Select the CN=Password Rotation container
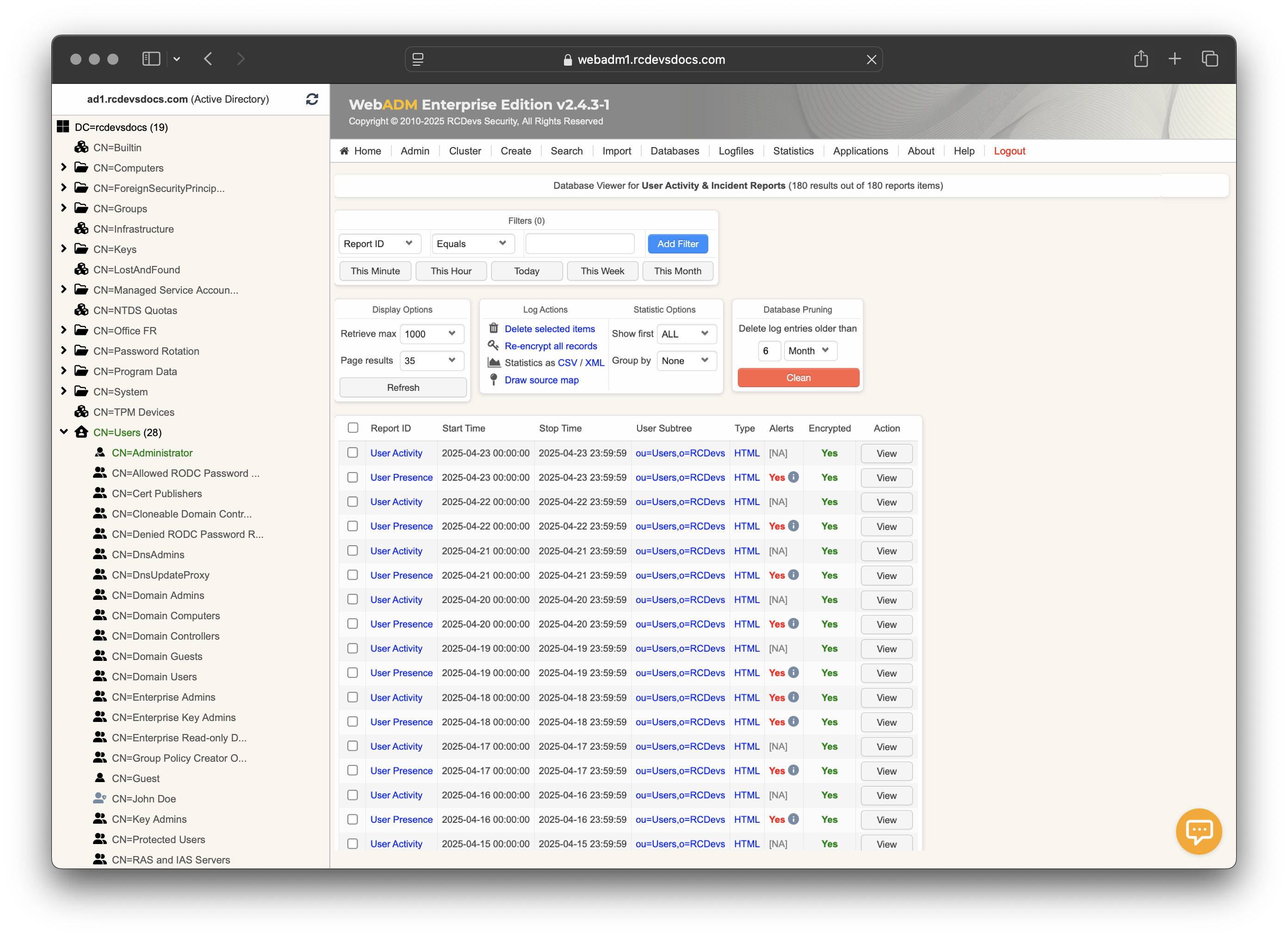The width and height of the screenshot is (1288, 937). coord(146,351)
